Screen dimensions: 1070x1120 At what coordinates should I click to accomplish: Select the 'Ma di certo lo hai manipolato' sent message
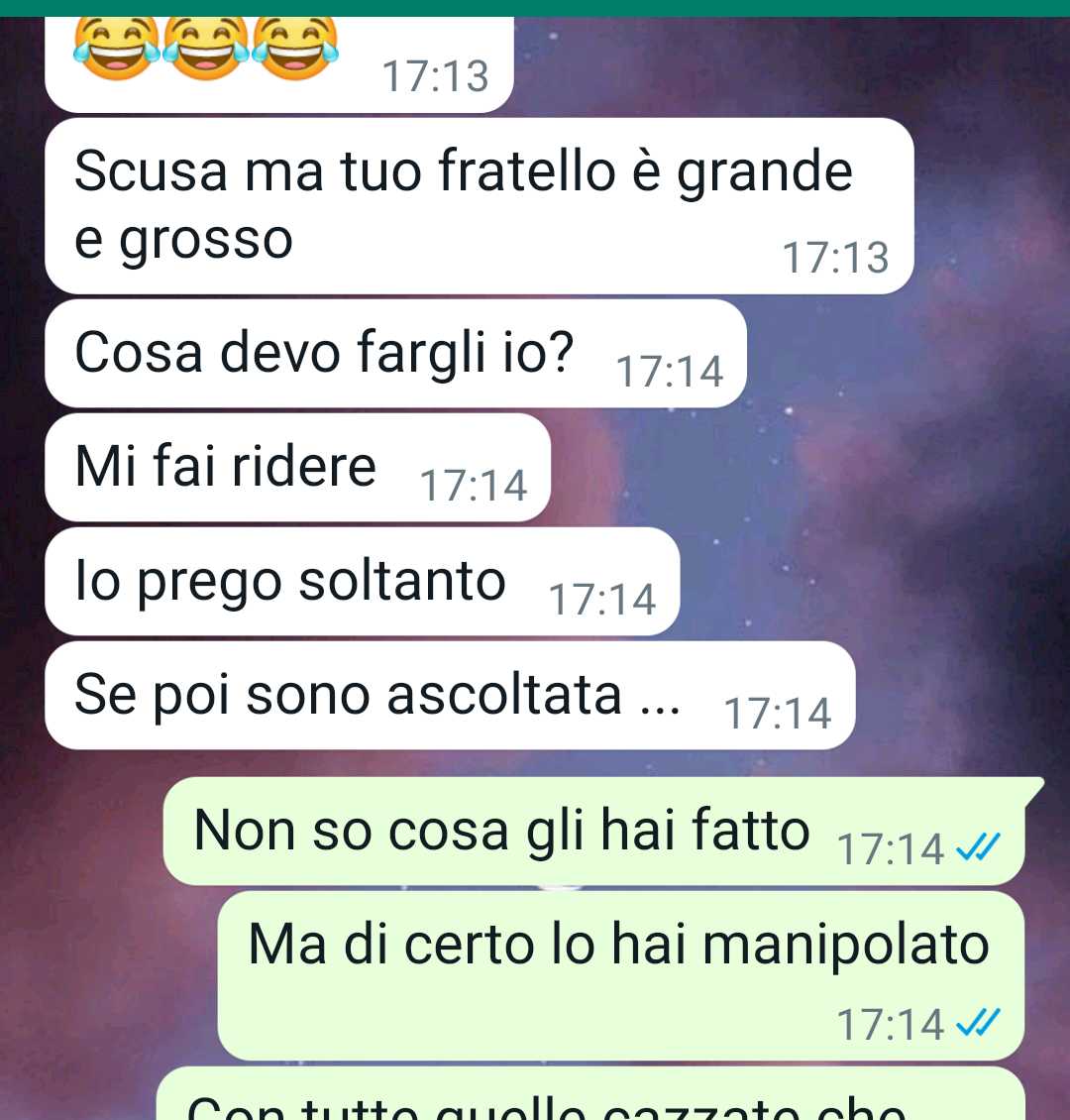(x=621, y=975)
